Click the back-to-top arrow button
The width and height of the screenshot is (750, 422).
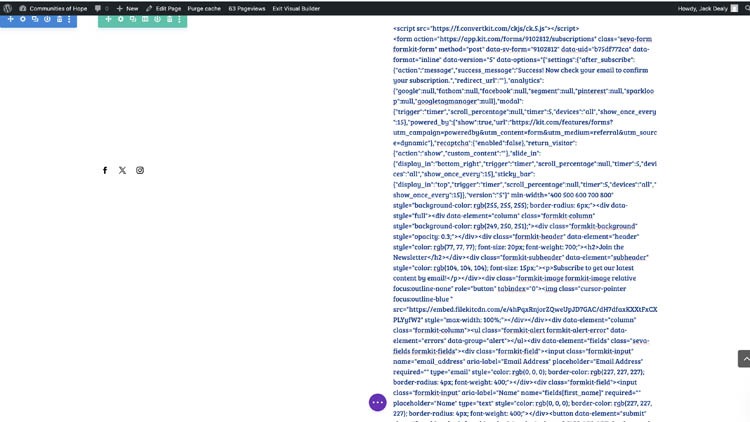[744, 359]
